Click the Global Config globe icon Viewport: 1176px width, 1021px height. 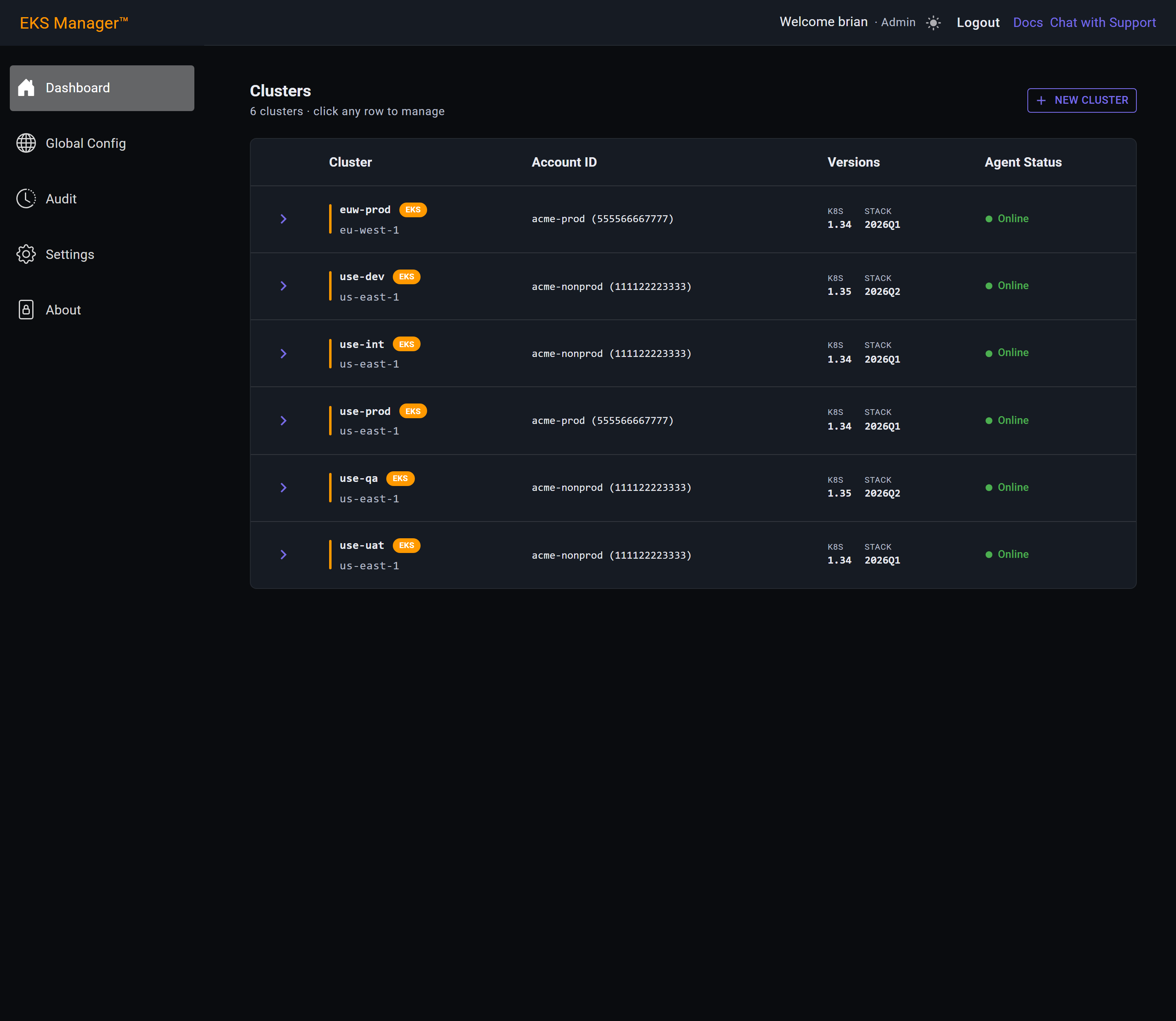[26, 143]
